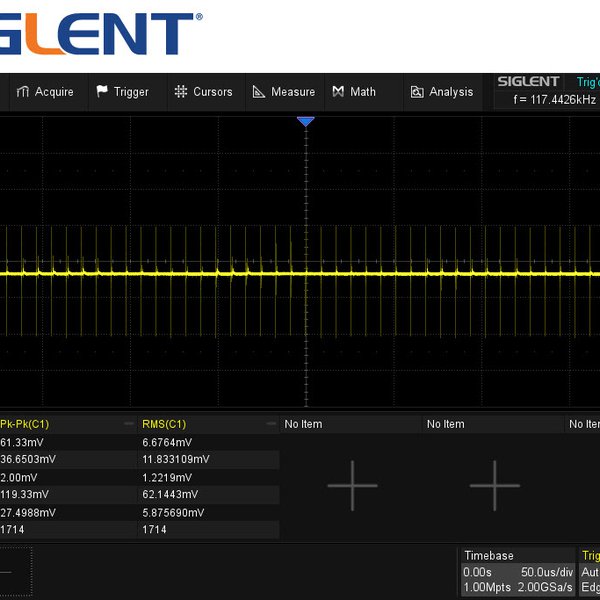Click the Trigger flag icon
Viewport: 600px width, 600px height.
[x=102, y=92]
